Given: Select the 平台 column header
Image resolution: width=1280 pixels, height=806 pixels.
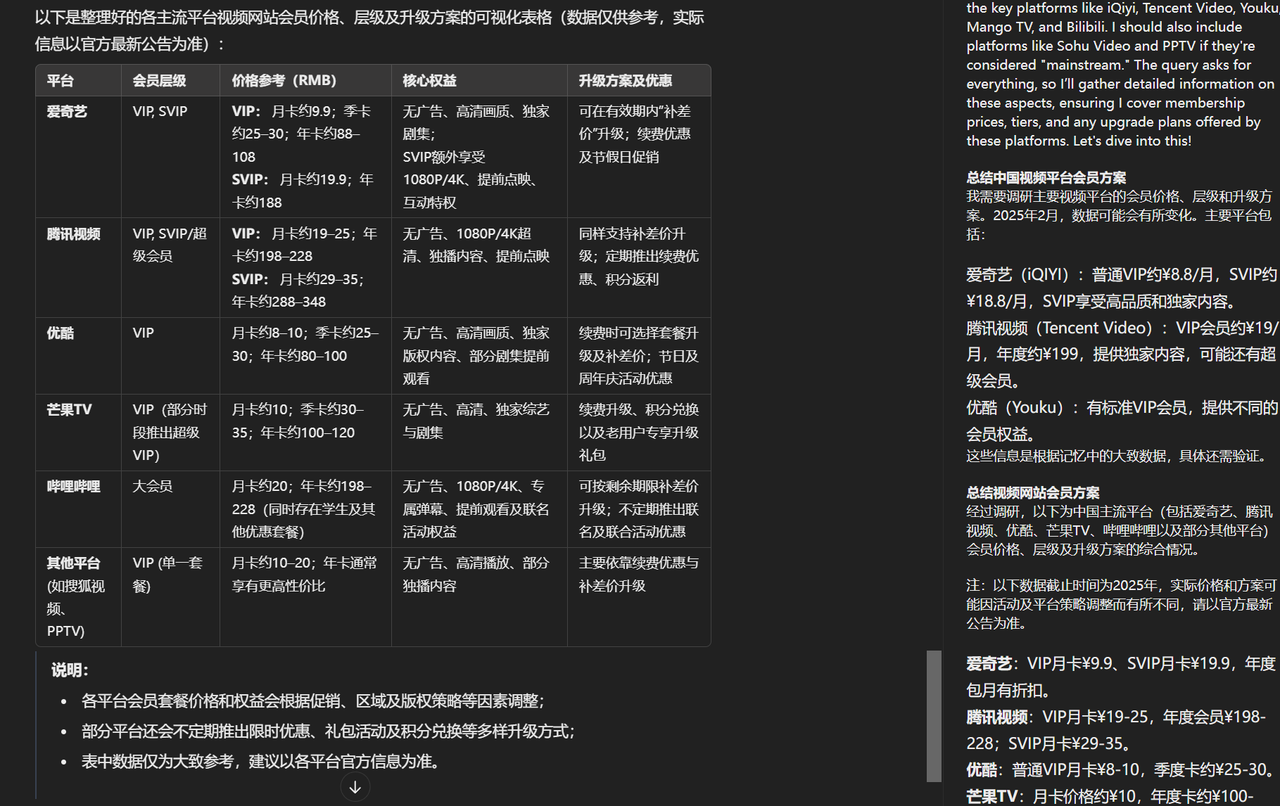Looking at the screenshot, I should [78, 80].
